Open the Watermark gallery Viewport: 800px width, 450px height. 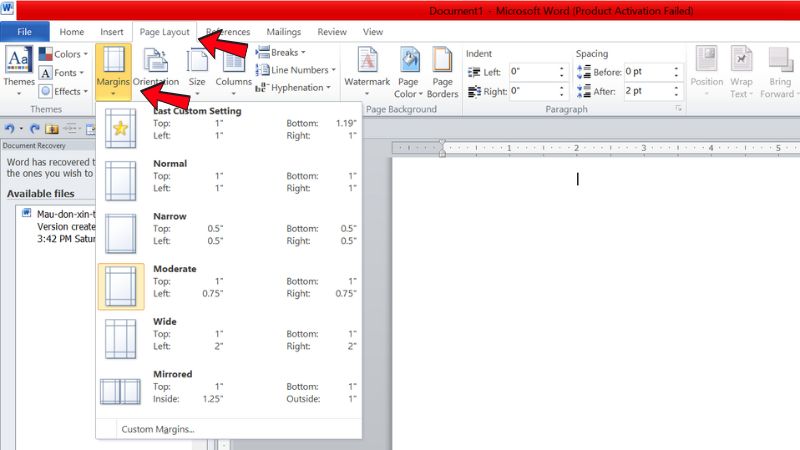367,71
